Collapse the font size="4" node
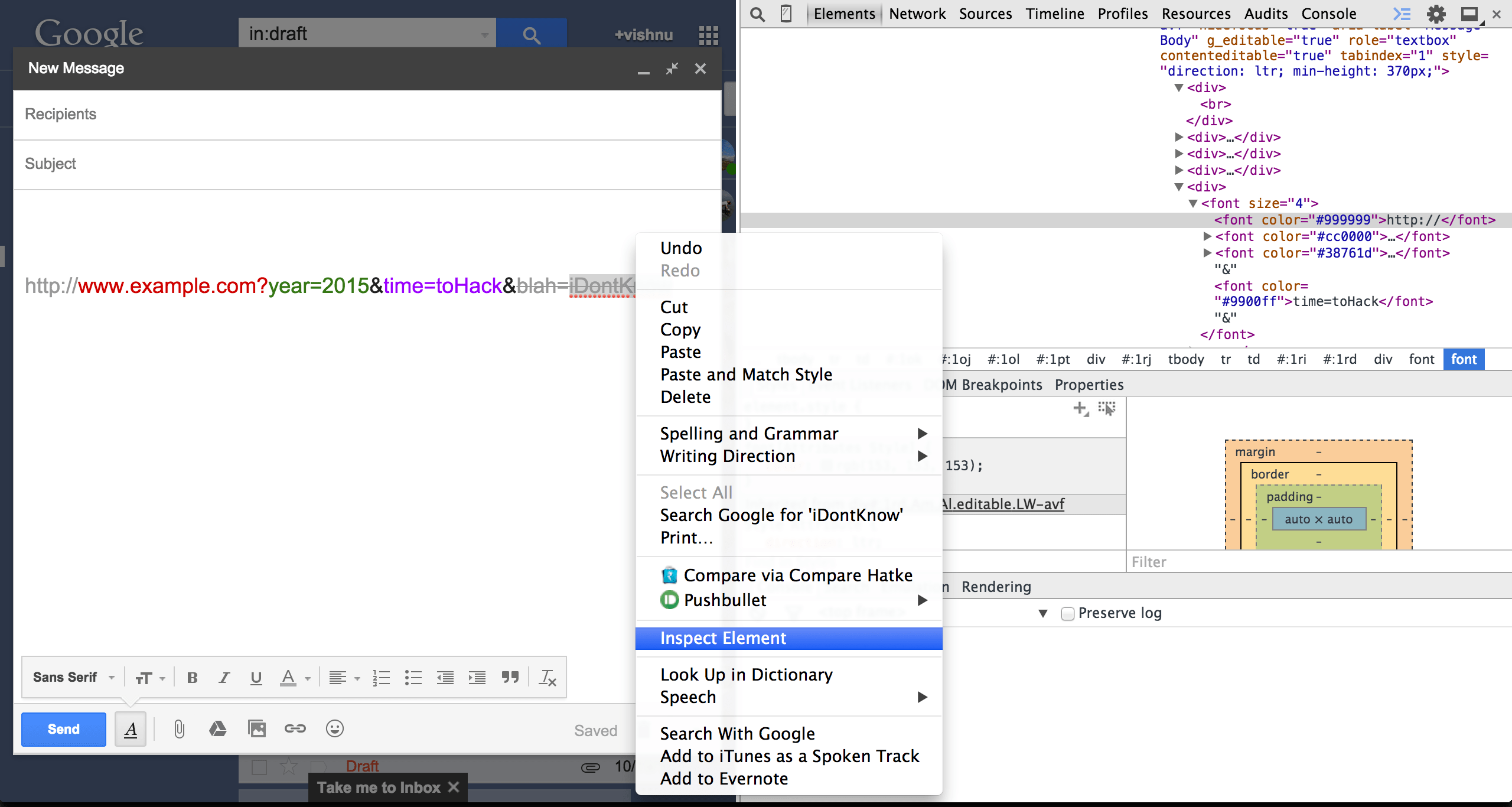Image resolution: width=1512 pixels, height=807 pixels. [x=1192, y=204]
